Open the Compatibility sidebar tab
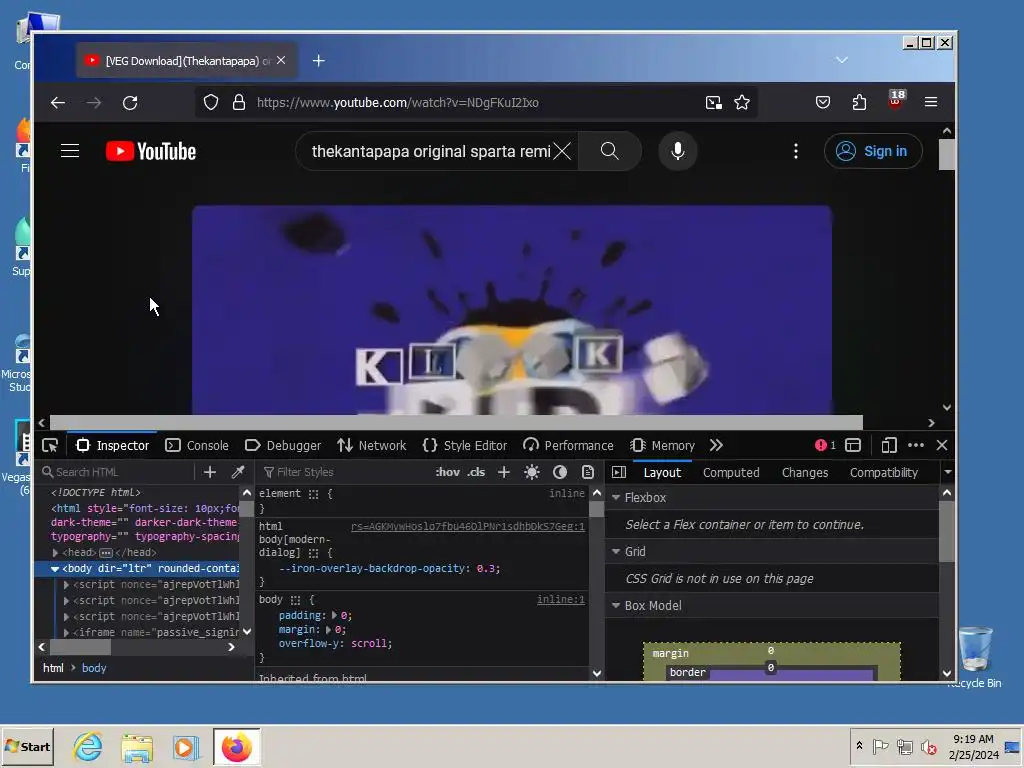The width and height of the screenshot is (1024, 768). (884, 472)
